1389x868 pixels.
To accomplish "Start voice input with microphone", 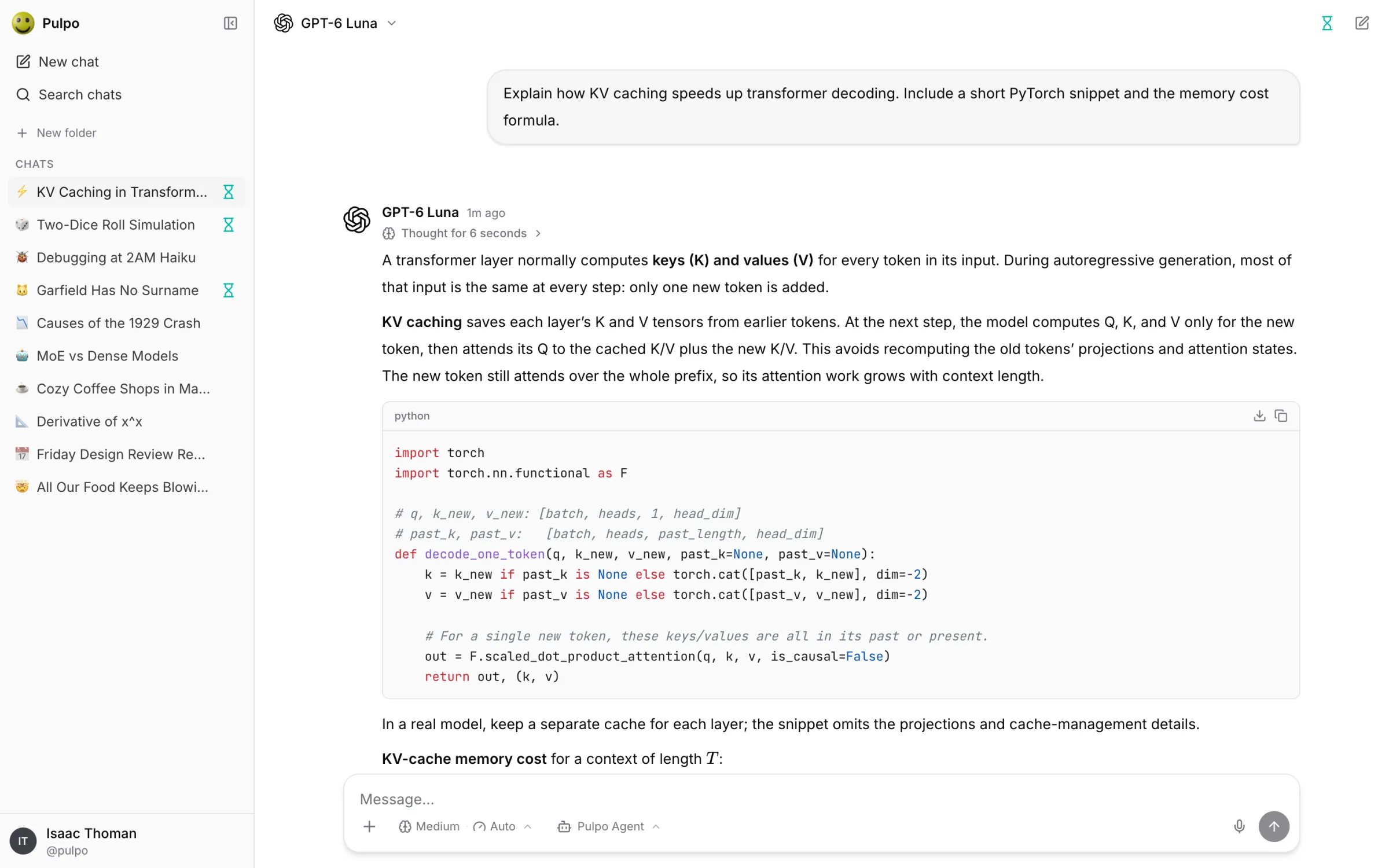I will coord(1239,826).
